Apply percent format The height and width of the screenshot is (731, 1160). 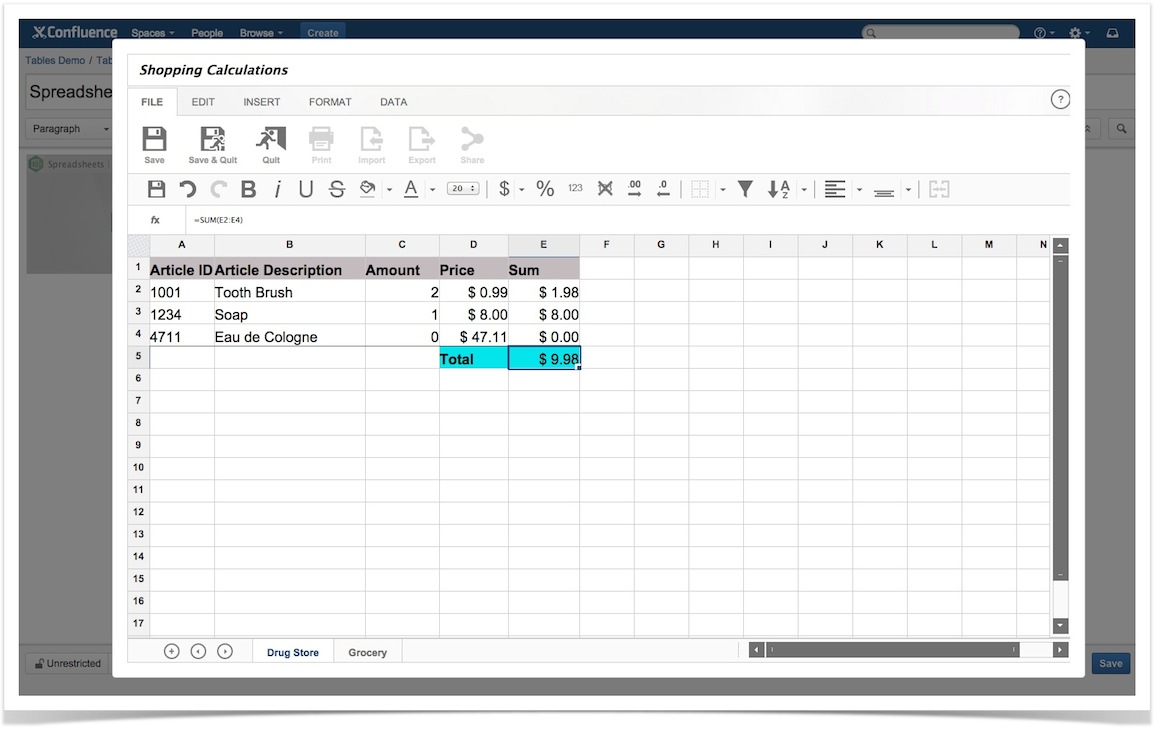coord(545,189)
